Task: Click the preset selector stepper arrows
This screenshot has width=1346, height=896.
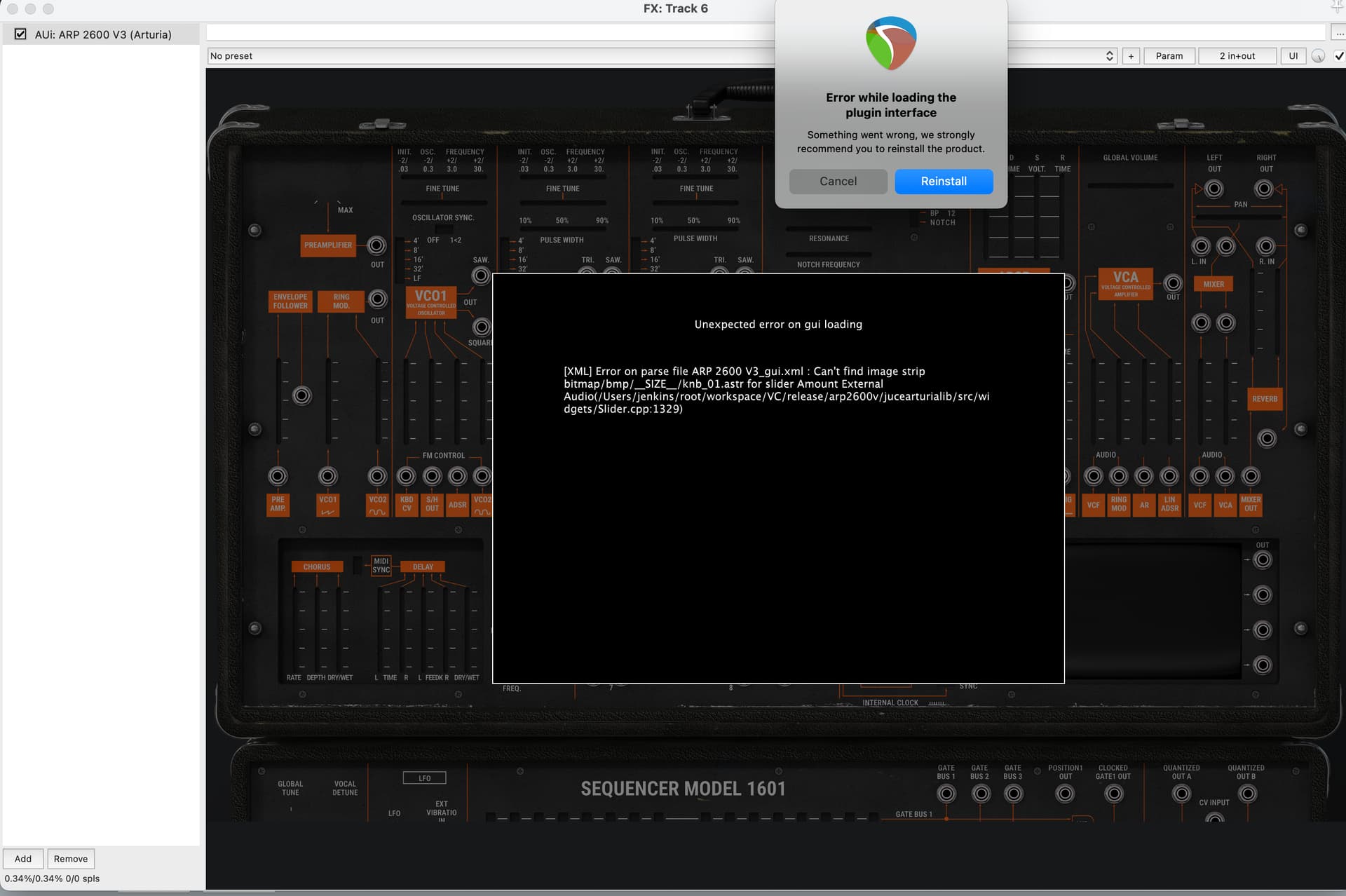Action: 1109,56
